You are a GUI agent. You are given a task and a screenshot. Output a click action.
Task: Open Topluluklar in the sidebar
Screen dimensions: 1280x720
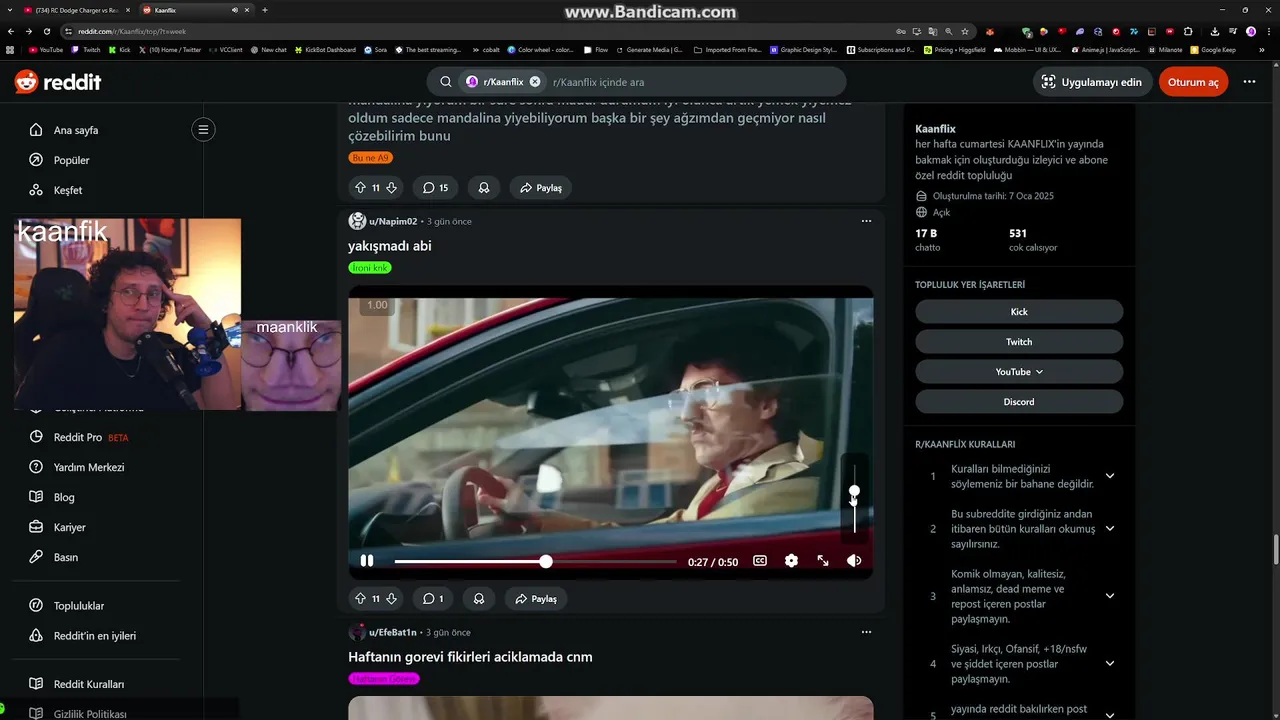click(79, 606)
